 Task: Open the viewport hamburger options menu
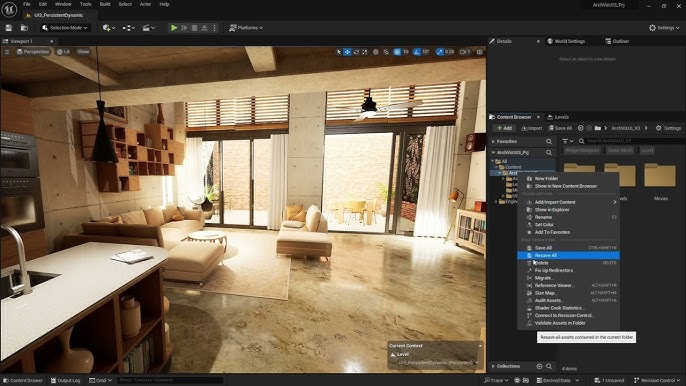pos(7,52)
